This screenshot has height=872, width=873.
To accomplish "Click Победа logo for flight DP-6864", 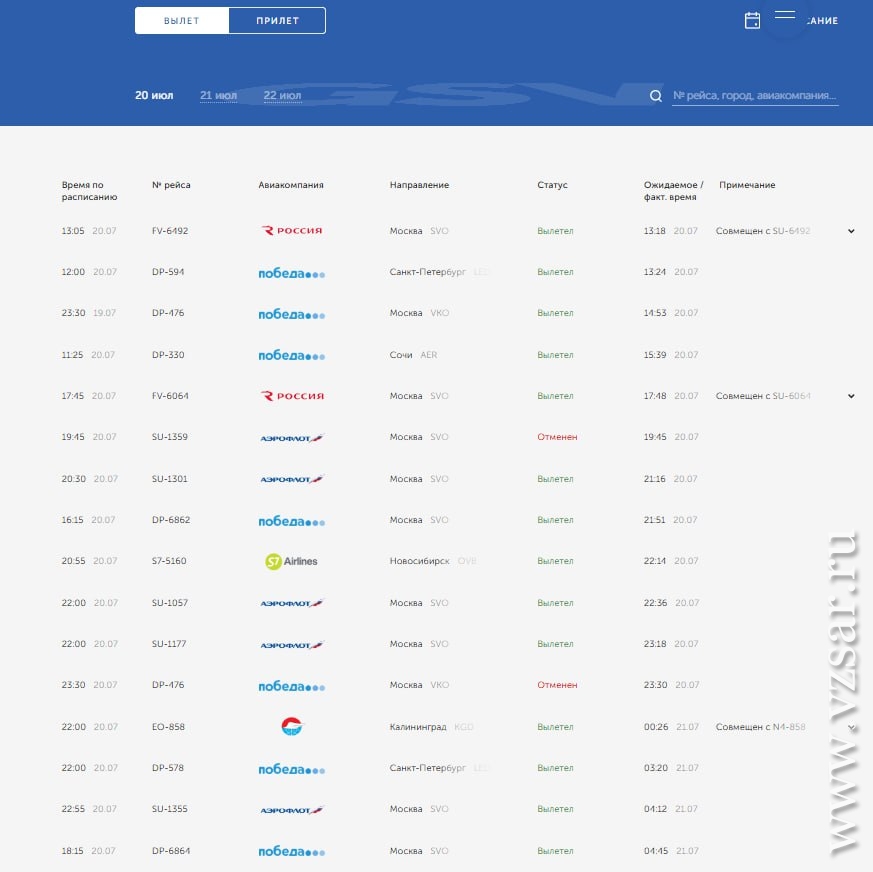I will 292,851.
